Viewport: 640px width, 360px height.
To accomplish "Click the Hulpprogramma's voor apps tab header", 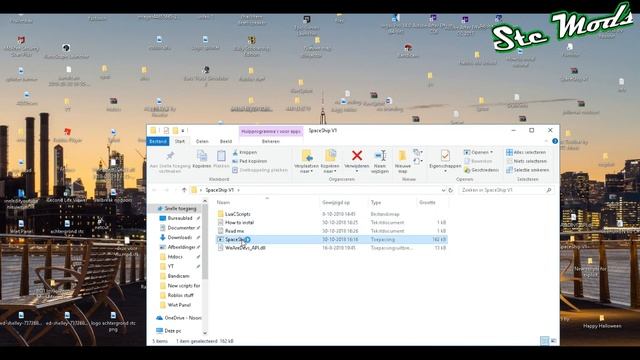I will tap(271, 131).
